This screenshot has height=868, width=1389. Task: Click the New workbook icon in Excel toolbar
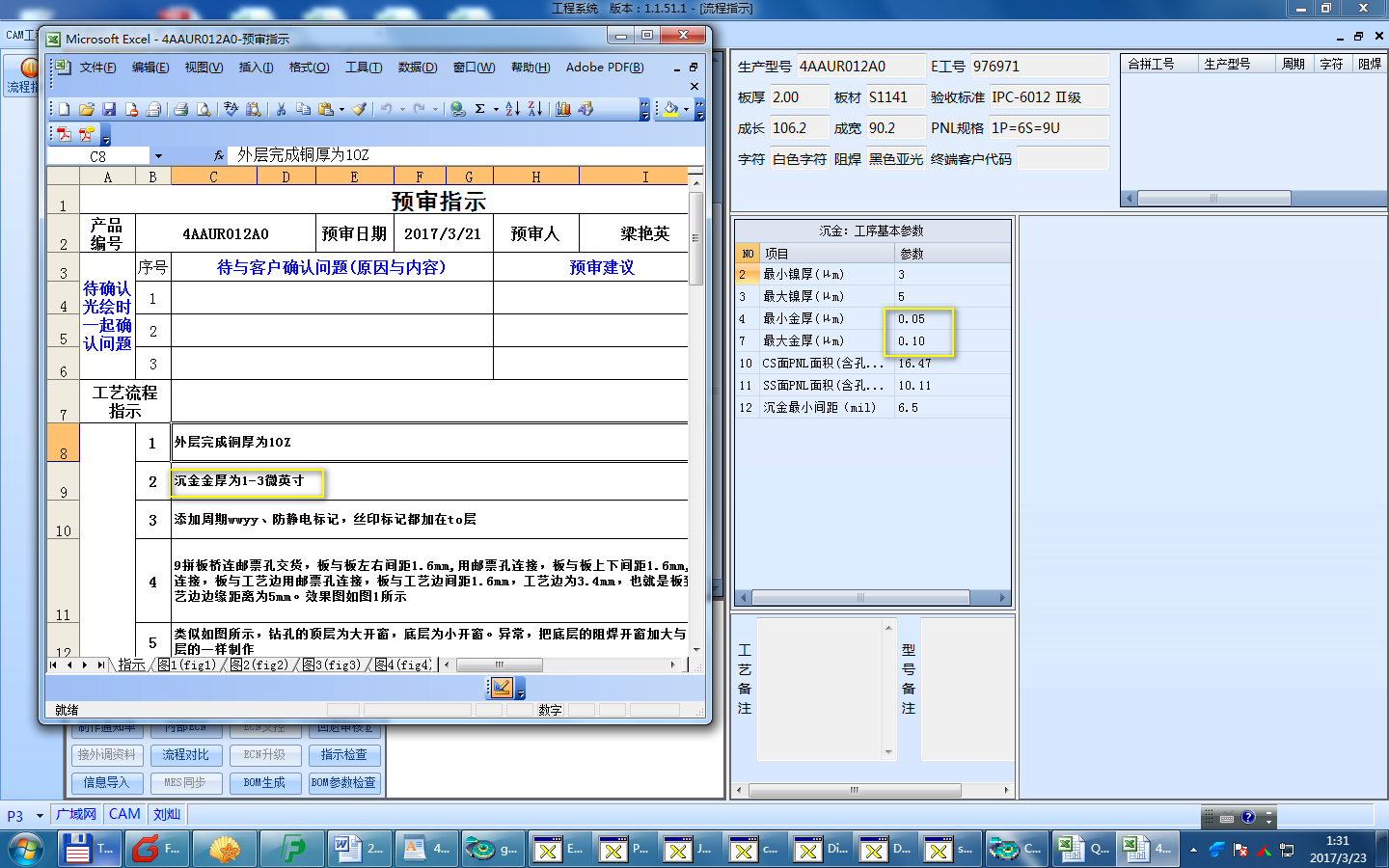[x=64, y=109]
